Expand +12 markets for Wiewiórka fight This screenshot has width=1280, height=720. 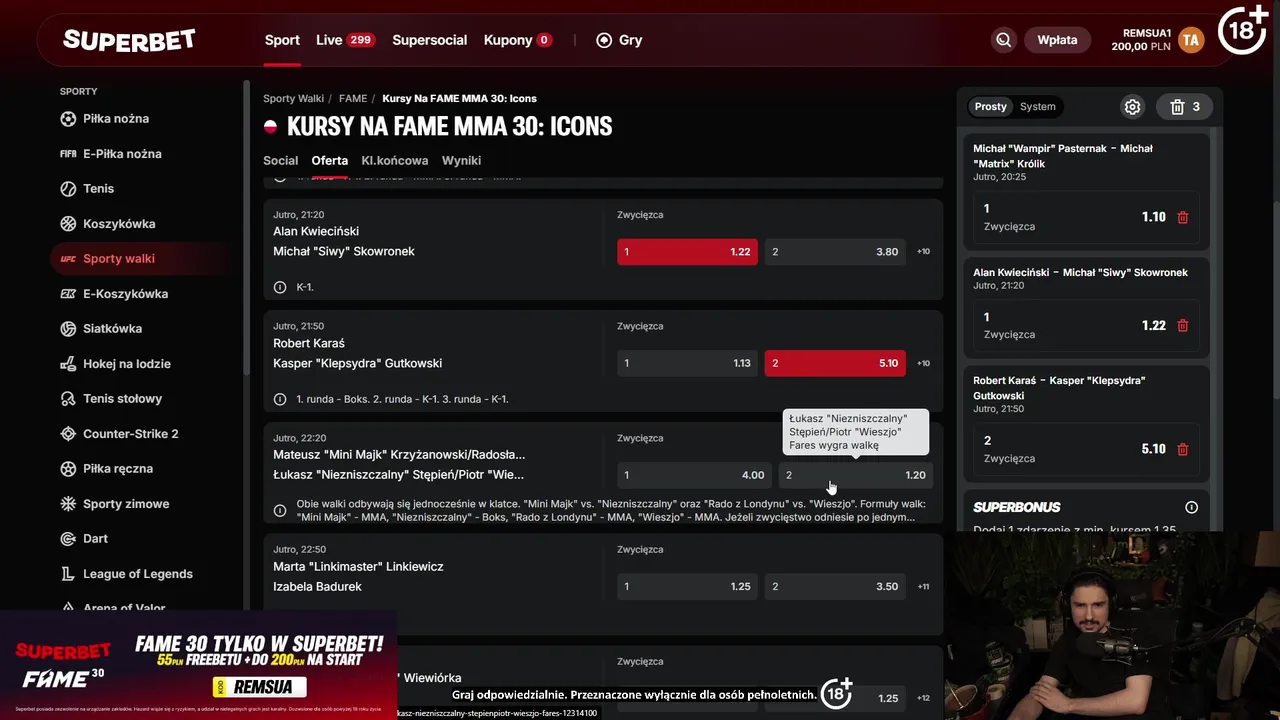[923, 698]
